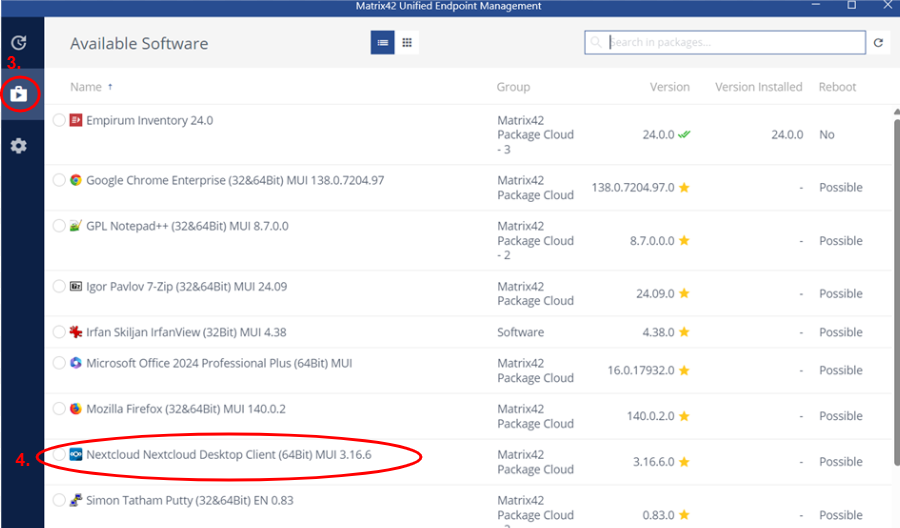Open Mozilla Firefox MUI 140.0.2 entry
The height and width of the screenshot is (528, 900).
tap(186, 409)
